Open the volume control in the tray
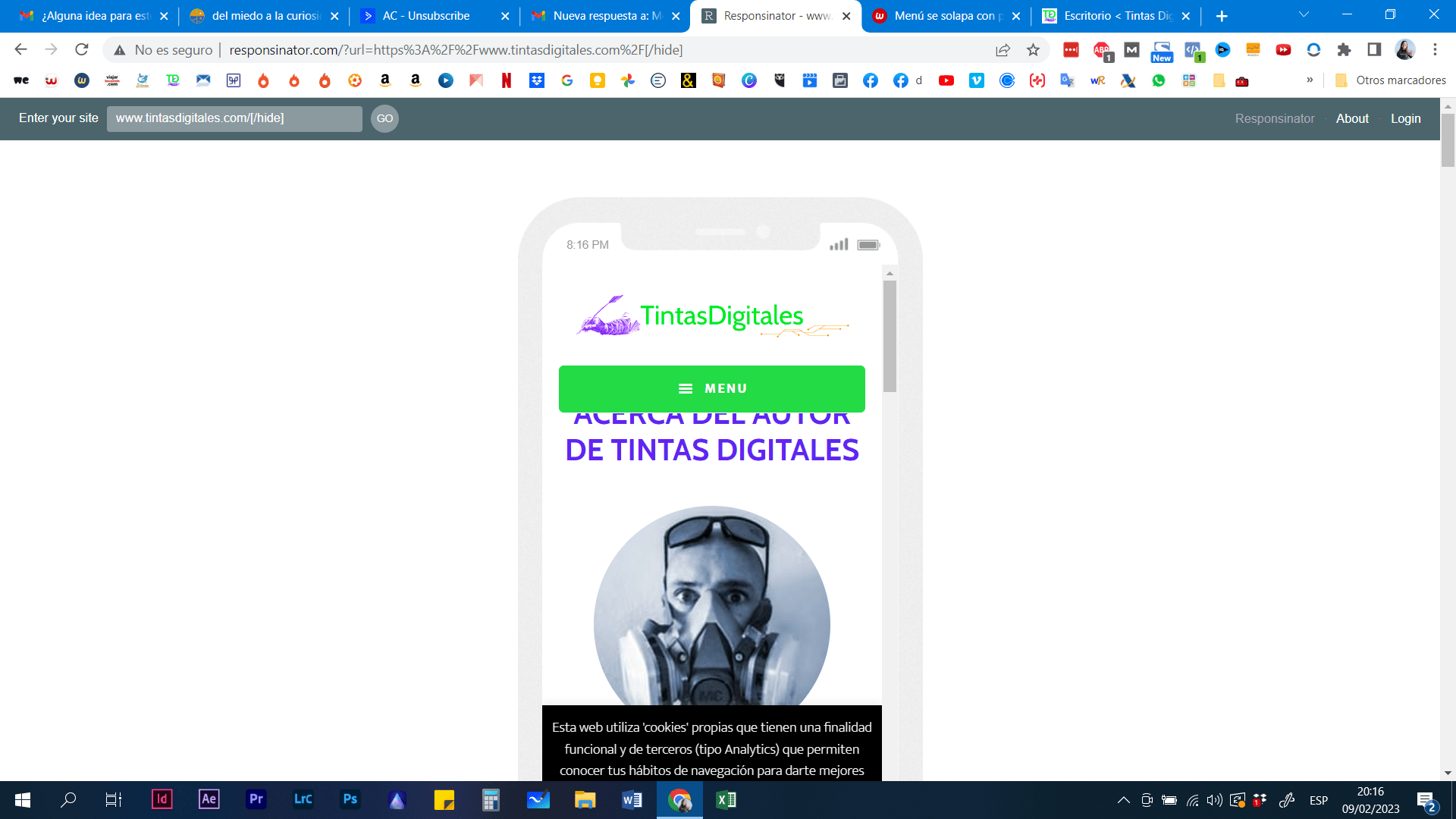This screenshot has height=819, width=1456. click(1214, 800)
